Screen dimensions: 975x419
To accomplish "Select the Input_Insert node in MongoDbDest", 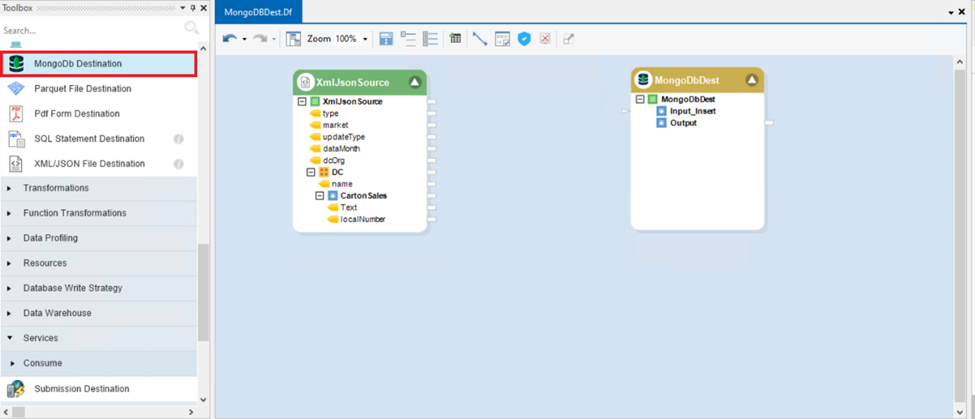I will tap(692, 111).
